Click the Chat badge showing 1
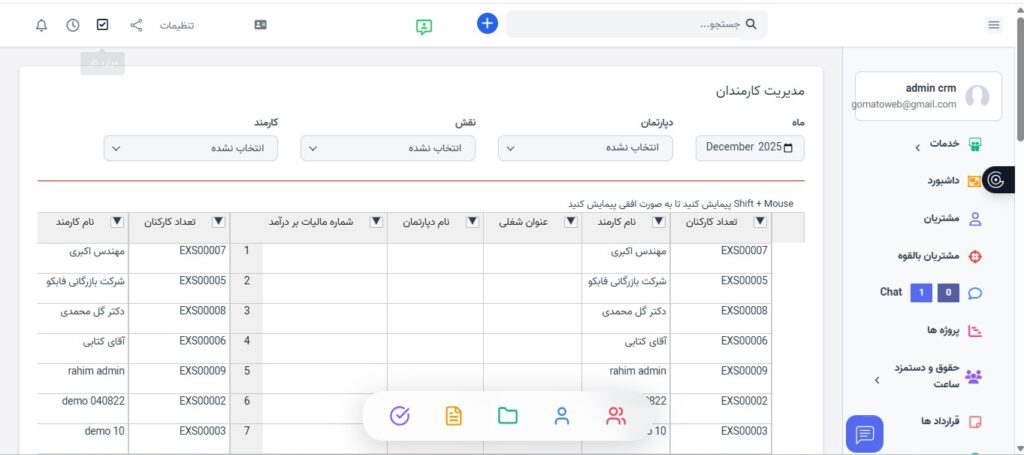The width and height of the screenshot is (1024, 455). click(x=921, y=293)
